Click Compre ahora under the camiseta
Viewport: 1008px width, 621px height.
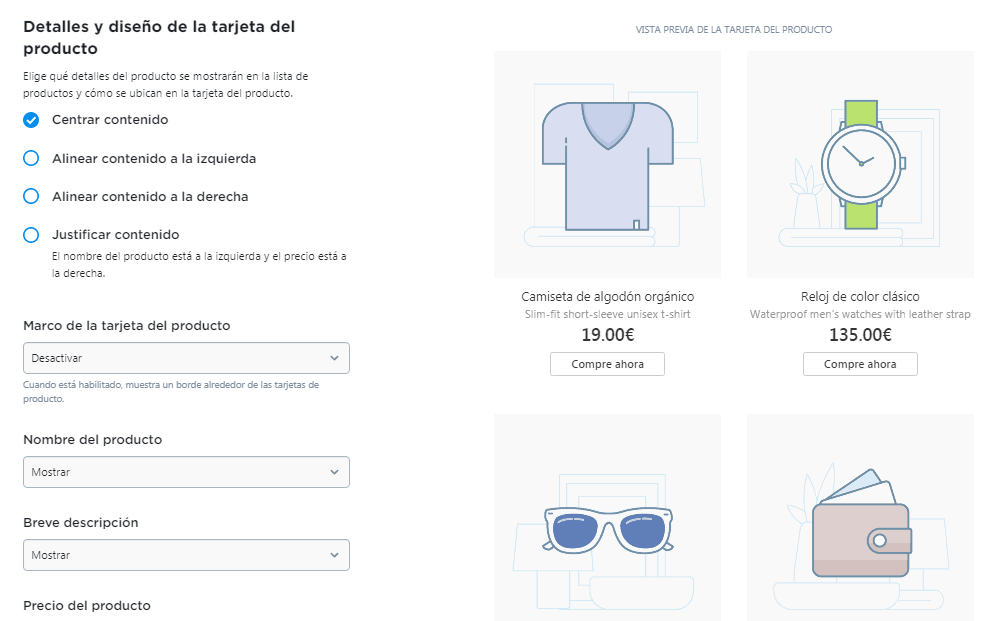pyautogui.click(x=608, y=364)
